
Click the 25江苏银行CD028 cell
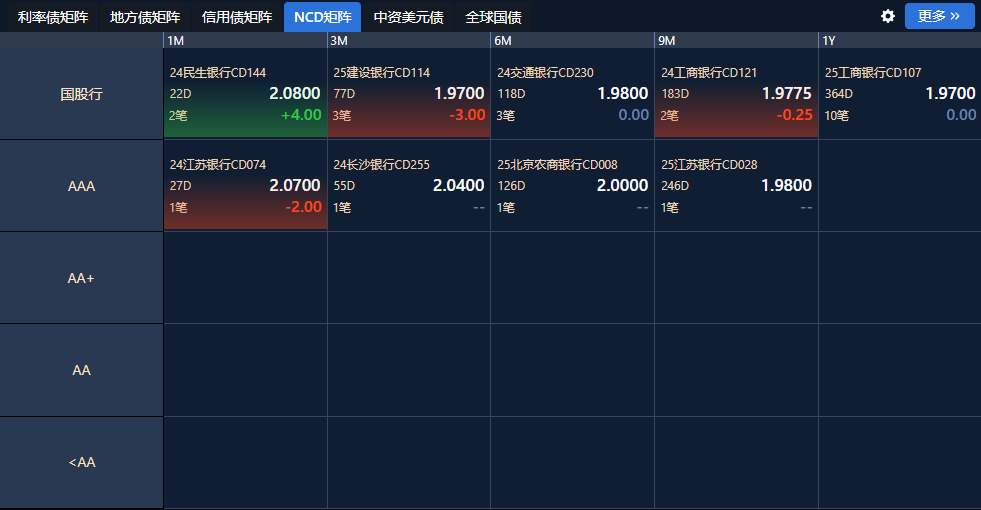(736, 186)
